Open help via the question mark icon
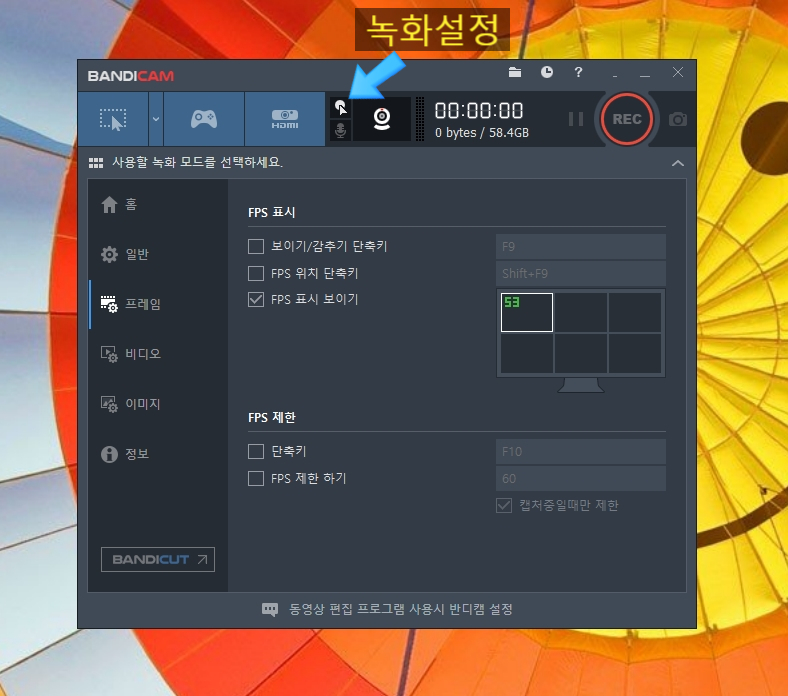Screen dimensions: 788x696 click(578, 72)
